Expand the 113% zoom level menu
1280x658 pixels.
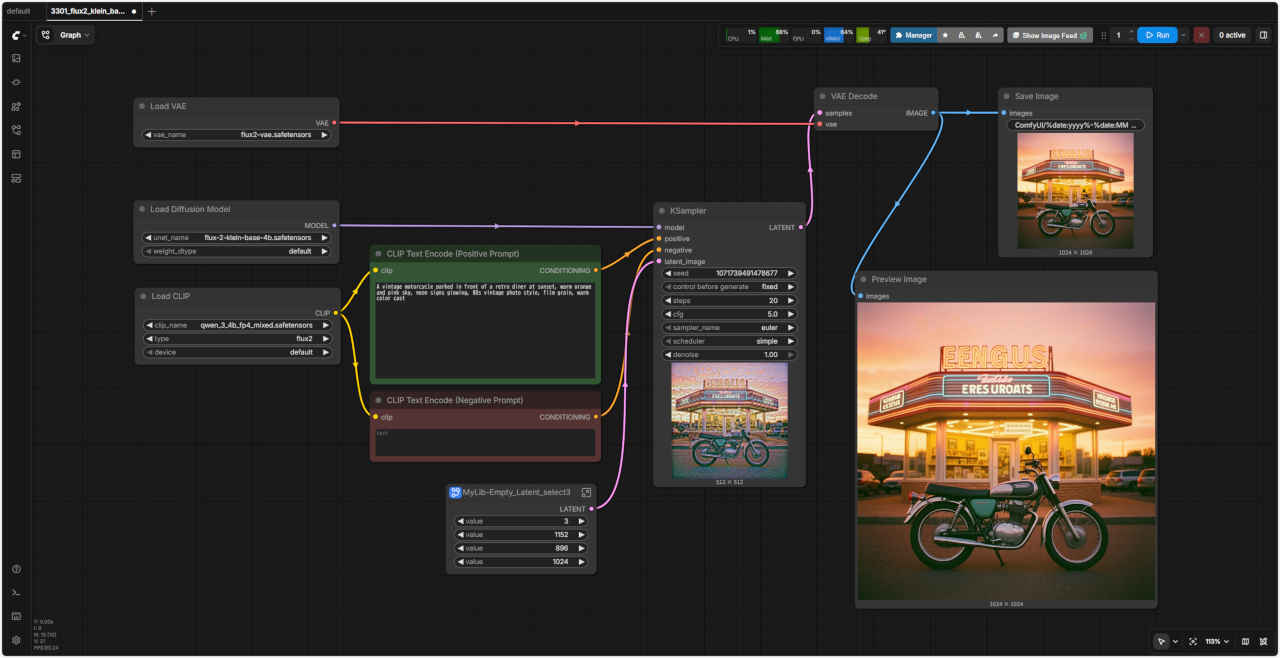tap(1217, 641)
